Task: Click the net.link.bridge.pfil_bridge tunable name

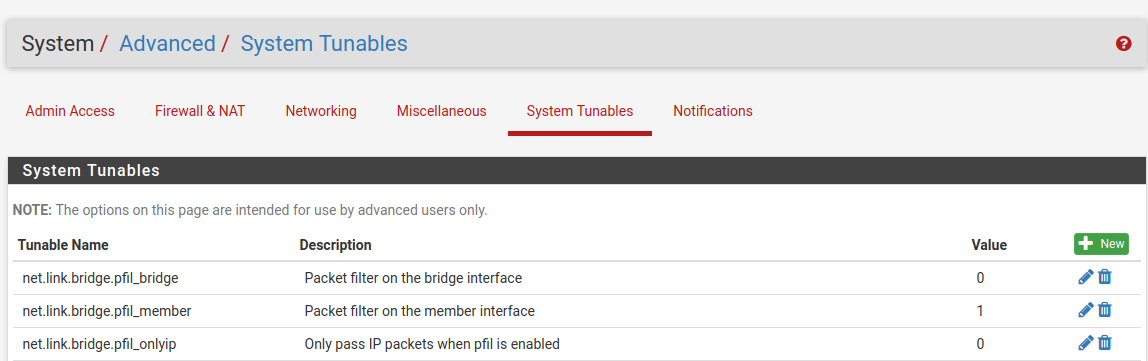Action: pyautogui.click(x=101, y=278)
